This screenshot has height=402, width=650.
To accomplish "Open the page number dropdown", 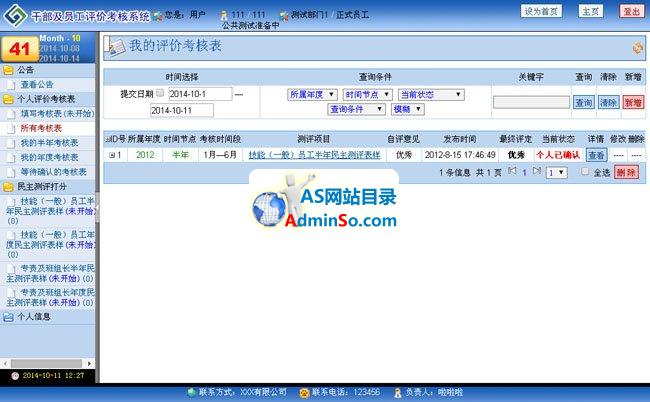I will coord(556,172).
